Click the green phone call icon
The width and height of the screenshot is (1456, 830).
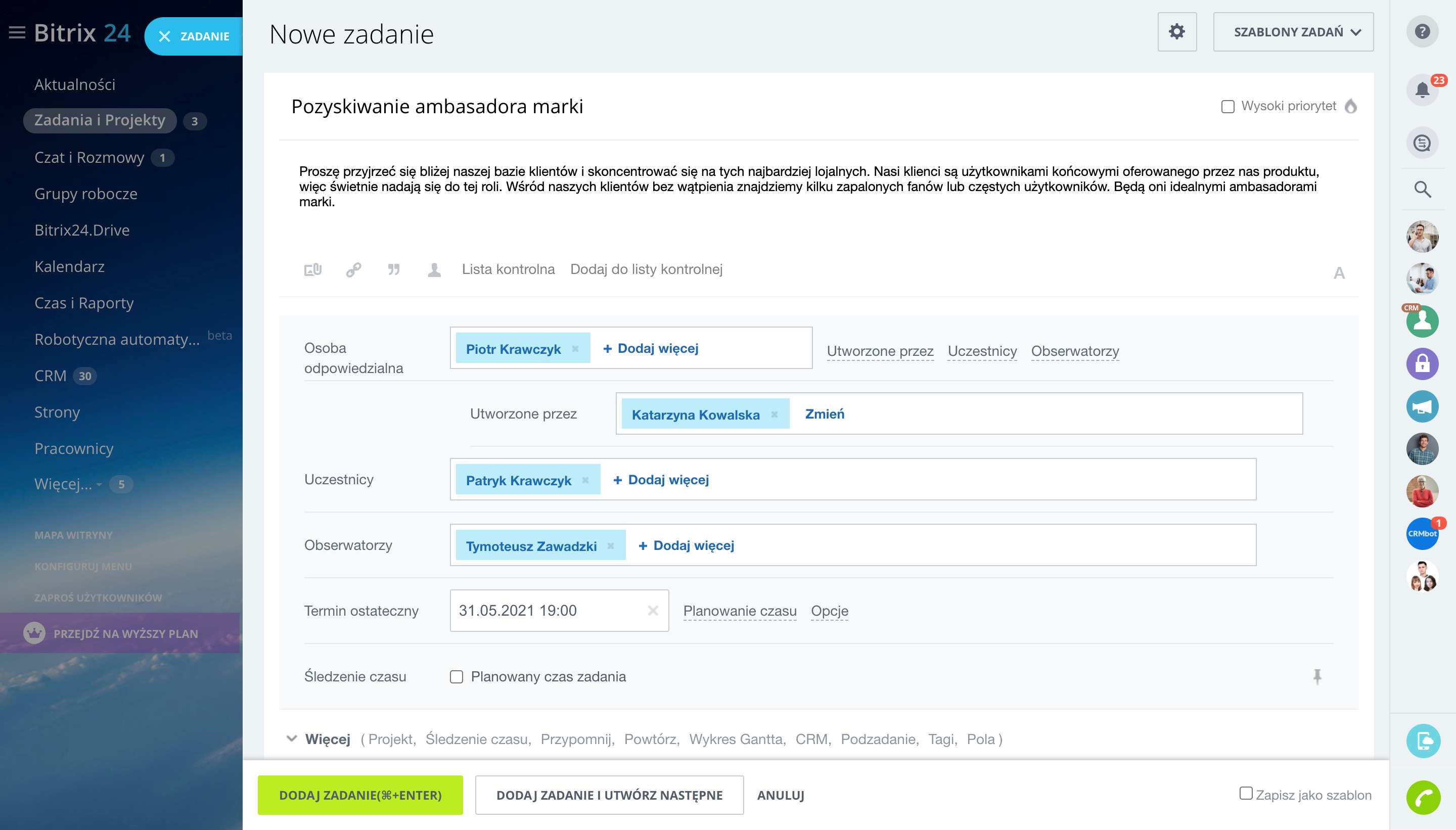1423,797
